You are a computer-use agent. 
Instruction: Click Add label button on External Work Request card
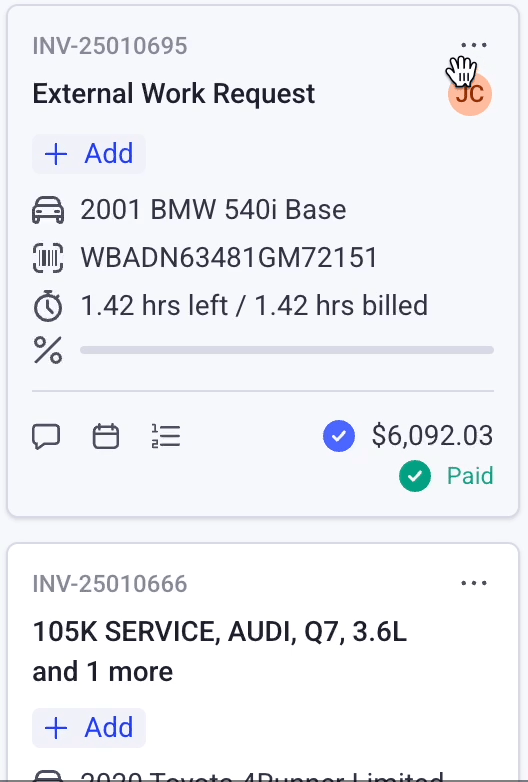click(89, 154)
